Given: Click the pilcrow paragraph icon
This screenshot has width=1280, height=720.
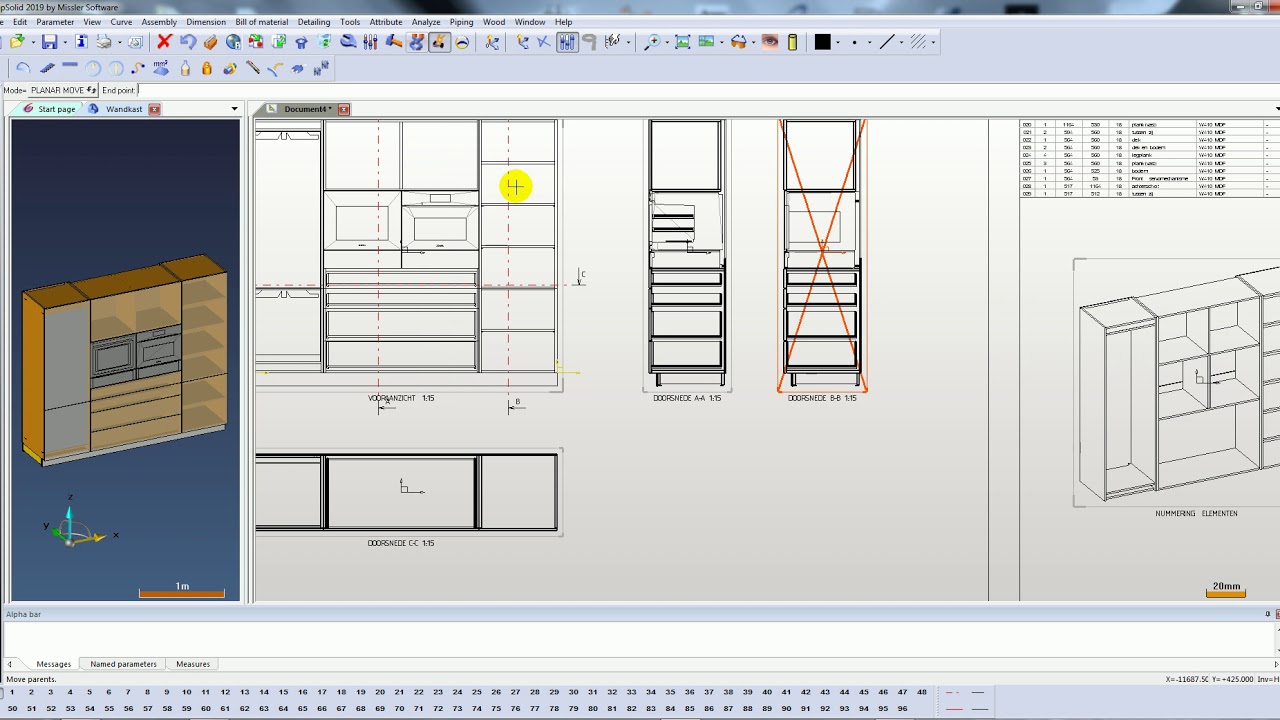Looking at the screenshot, I should click(590, 42).
